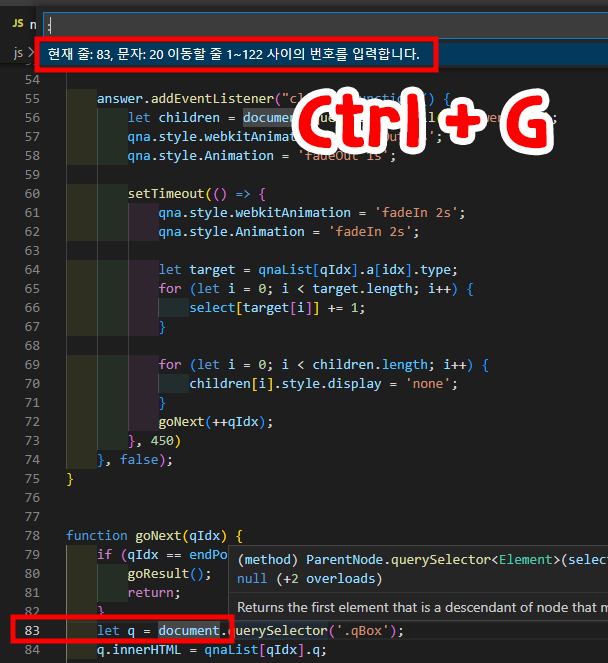Click the 'target' variable on line 64
The height and width of the screenshot is (663, 608).
click(212, 270)
